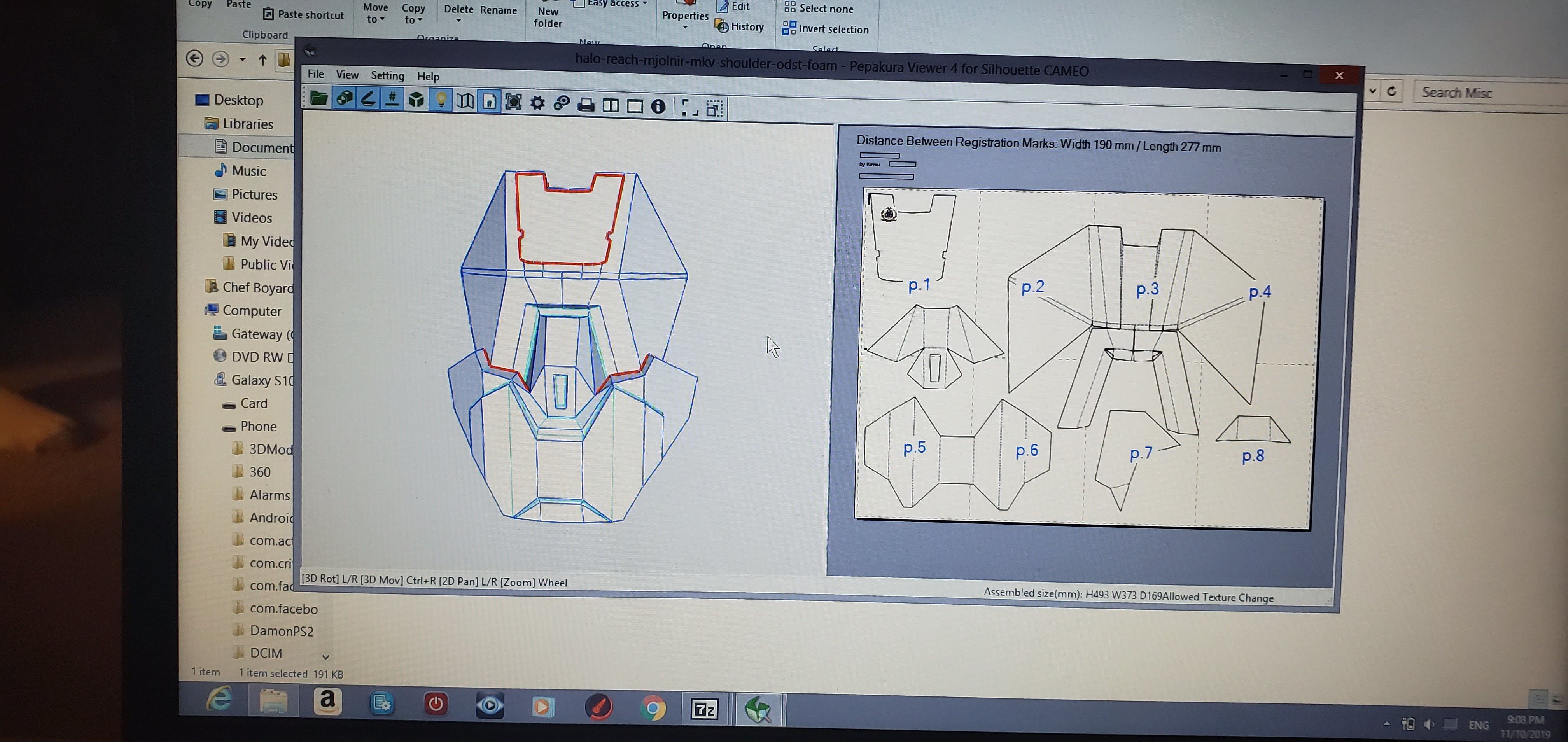
Task: Click Paste shortcut in Explorer ribbon
Action: click(303, 14)
